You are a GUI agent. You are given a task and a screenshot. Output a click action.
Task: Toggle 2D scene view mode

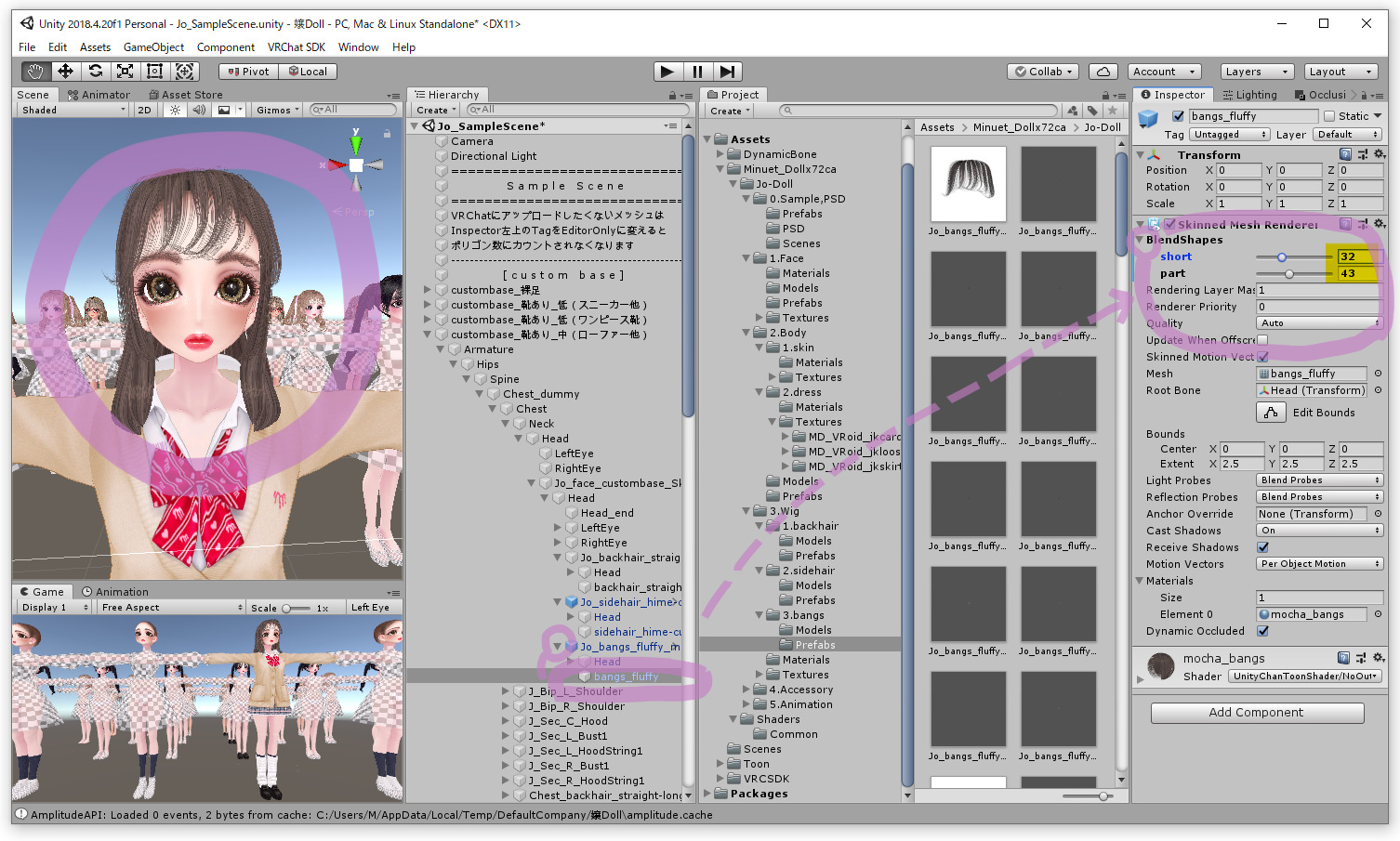pos(144,110)
